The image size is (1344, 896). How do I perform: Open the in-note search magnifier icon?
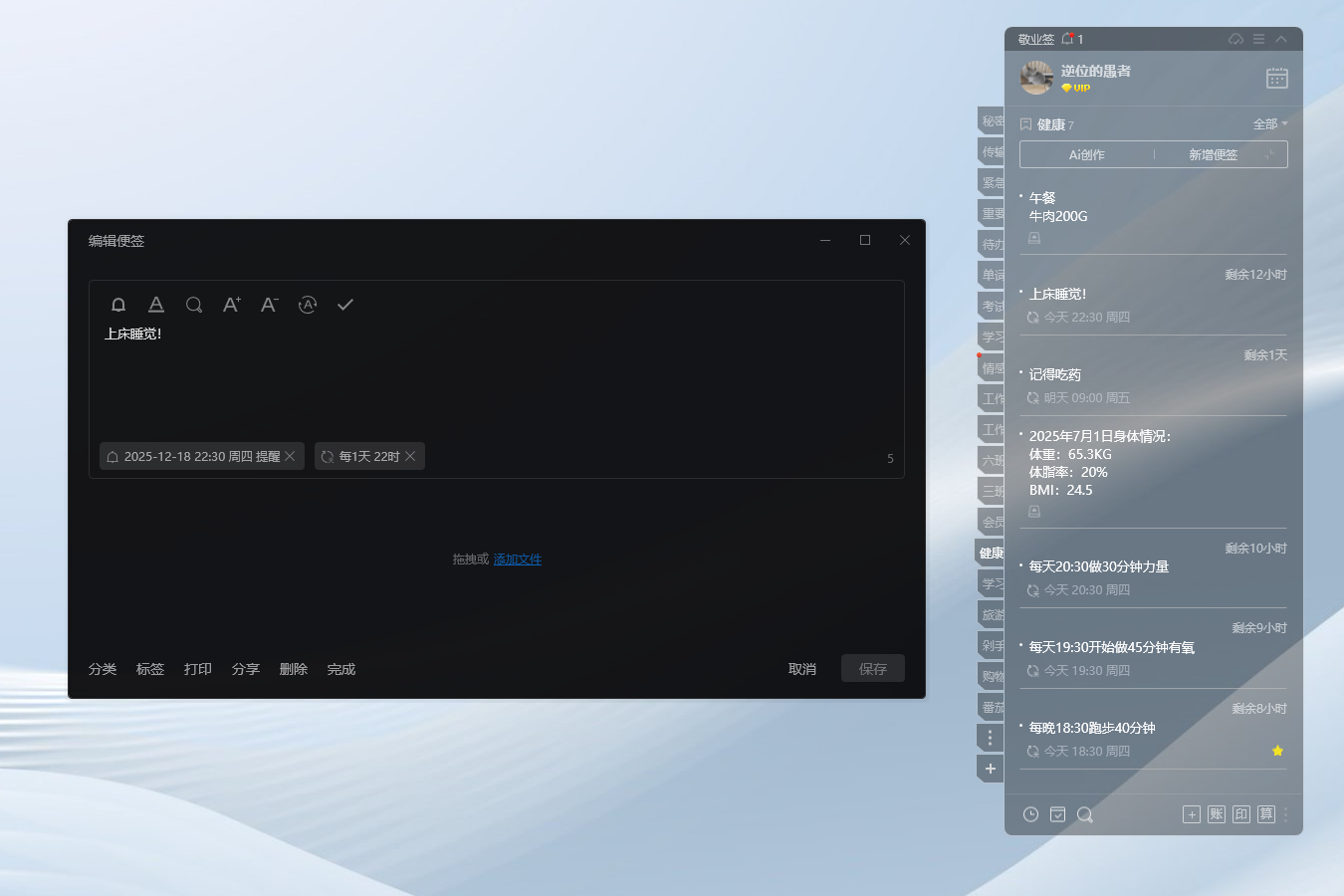pyautogui.click(x=194, y=305)
